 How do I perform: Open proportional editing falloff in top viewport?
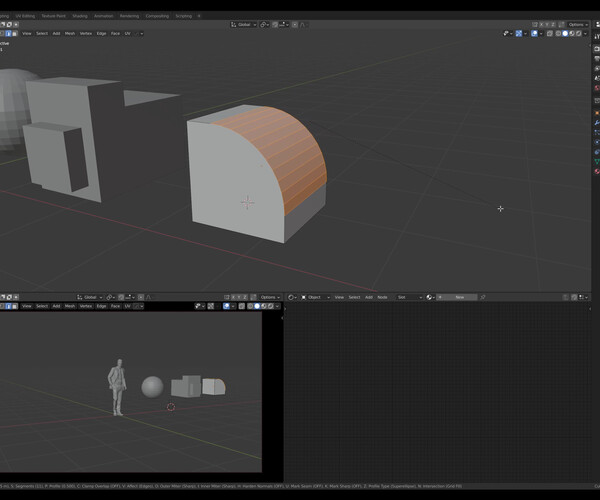(x=304, y=24)
